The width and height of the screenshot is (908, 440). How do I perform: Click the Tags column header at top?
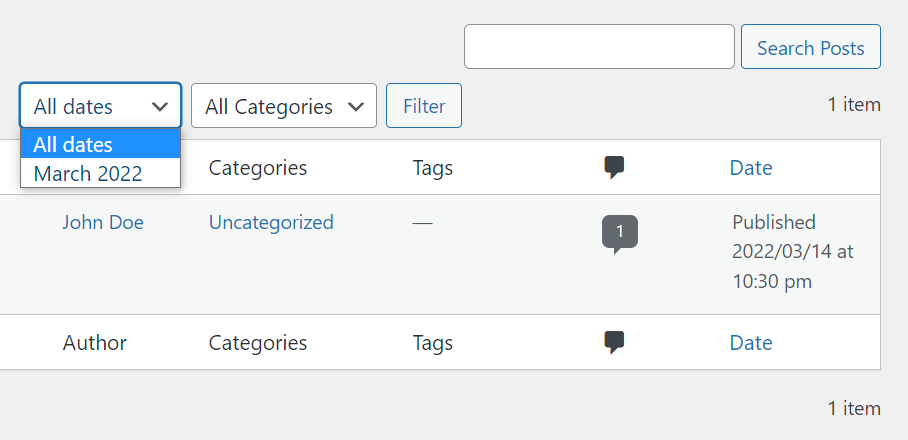click(x=433, y=168)
